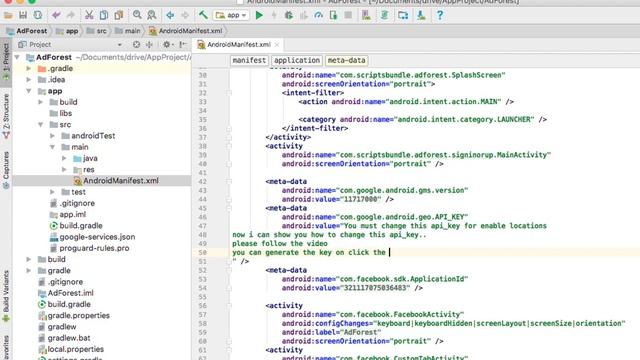This screenshot has width=640, height=360.
Task: Click the Copy icon in toolbar
Action: tap(104, 16)
